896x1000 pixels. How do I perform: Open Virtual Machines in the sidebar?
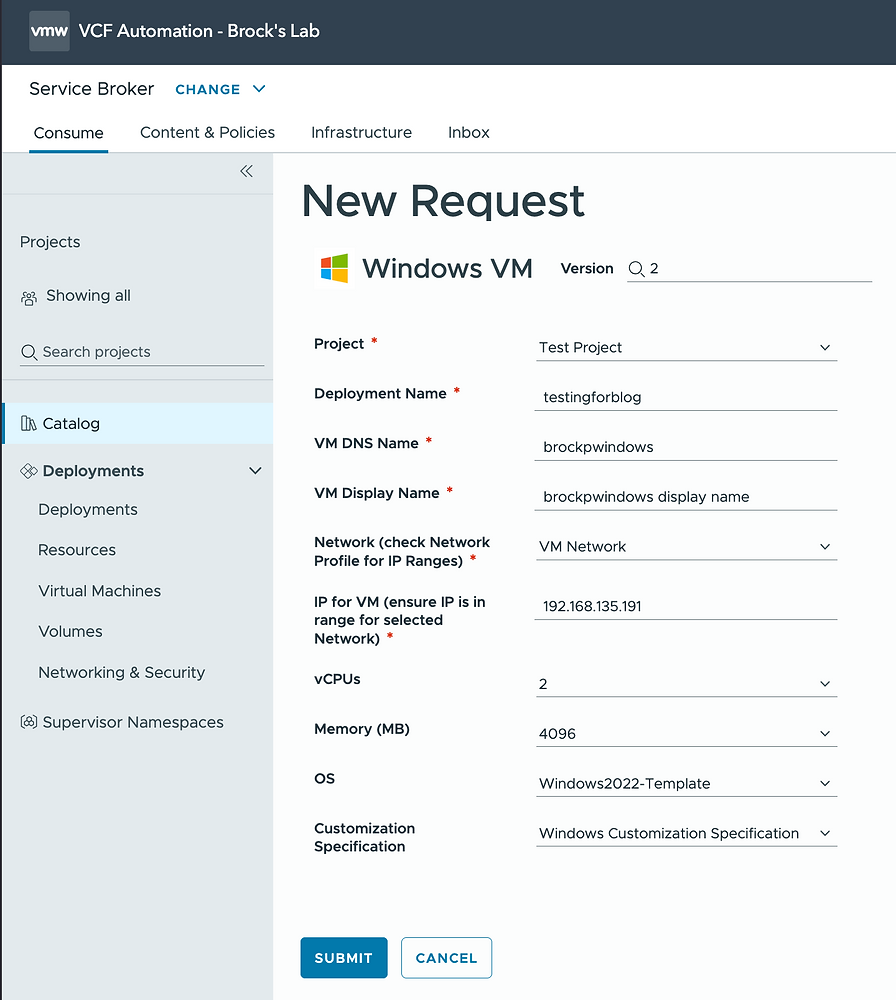coord(99,591)
